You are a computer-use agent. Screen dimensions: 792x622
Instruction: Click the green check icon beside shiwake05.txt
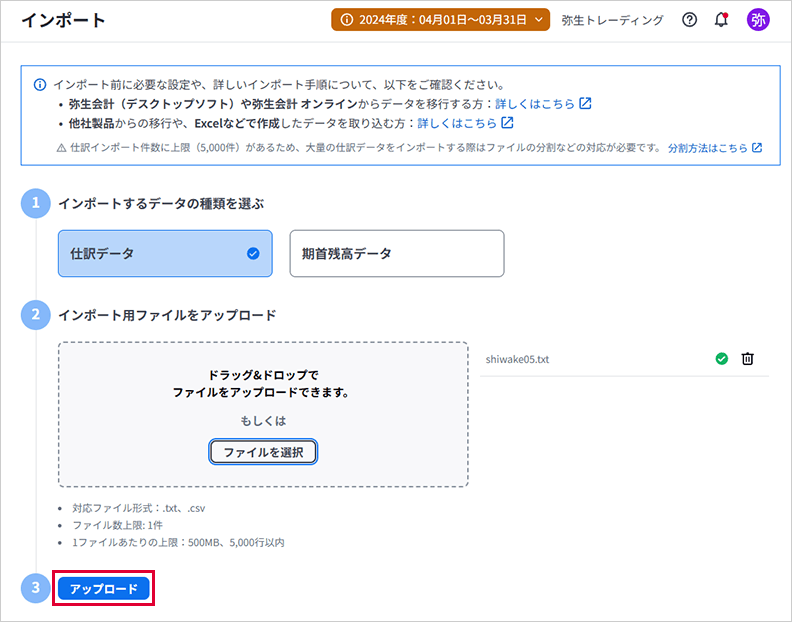(722, 359)
